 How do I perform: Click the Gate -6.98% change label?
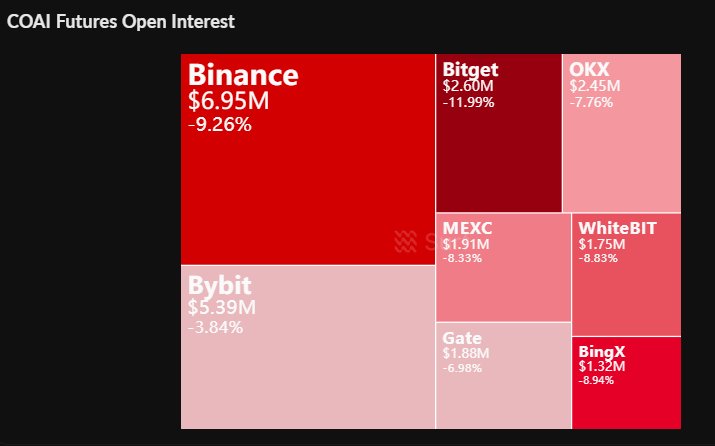462,368
